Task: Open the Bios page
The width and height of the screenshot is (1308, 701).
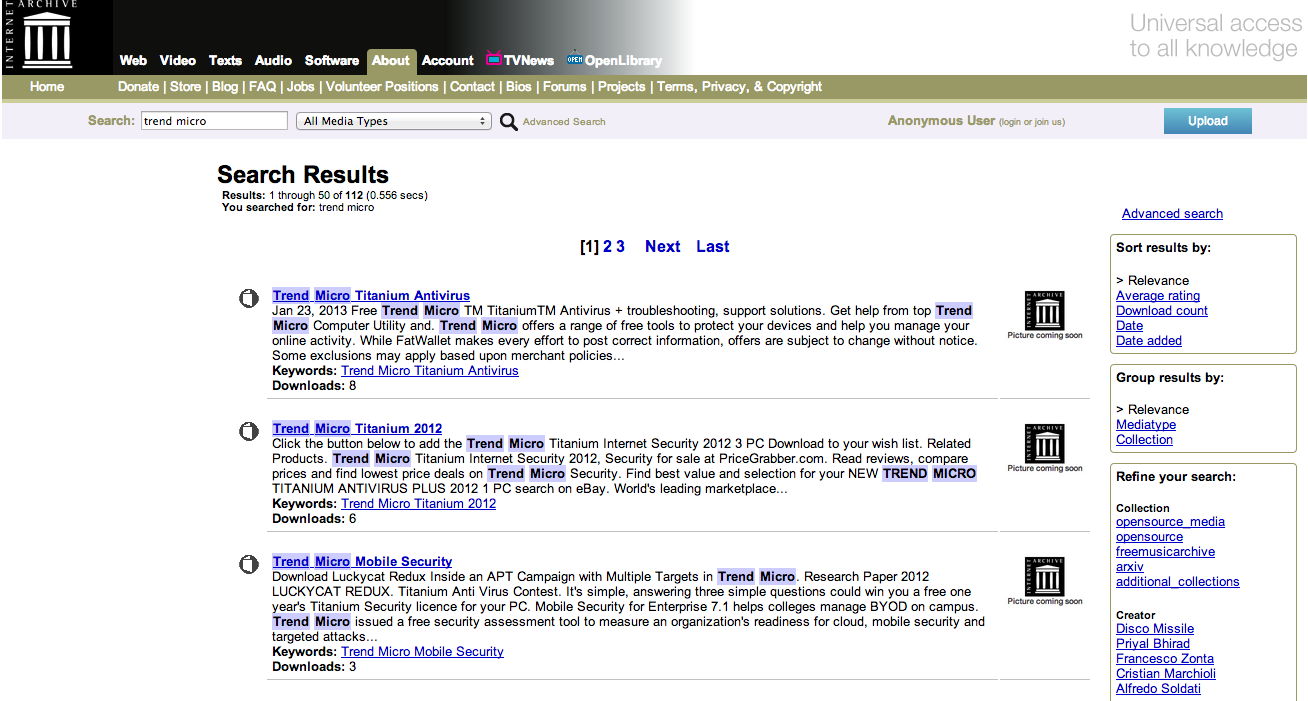Action: click(x=519, y=87)
